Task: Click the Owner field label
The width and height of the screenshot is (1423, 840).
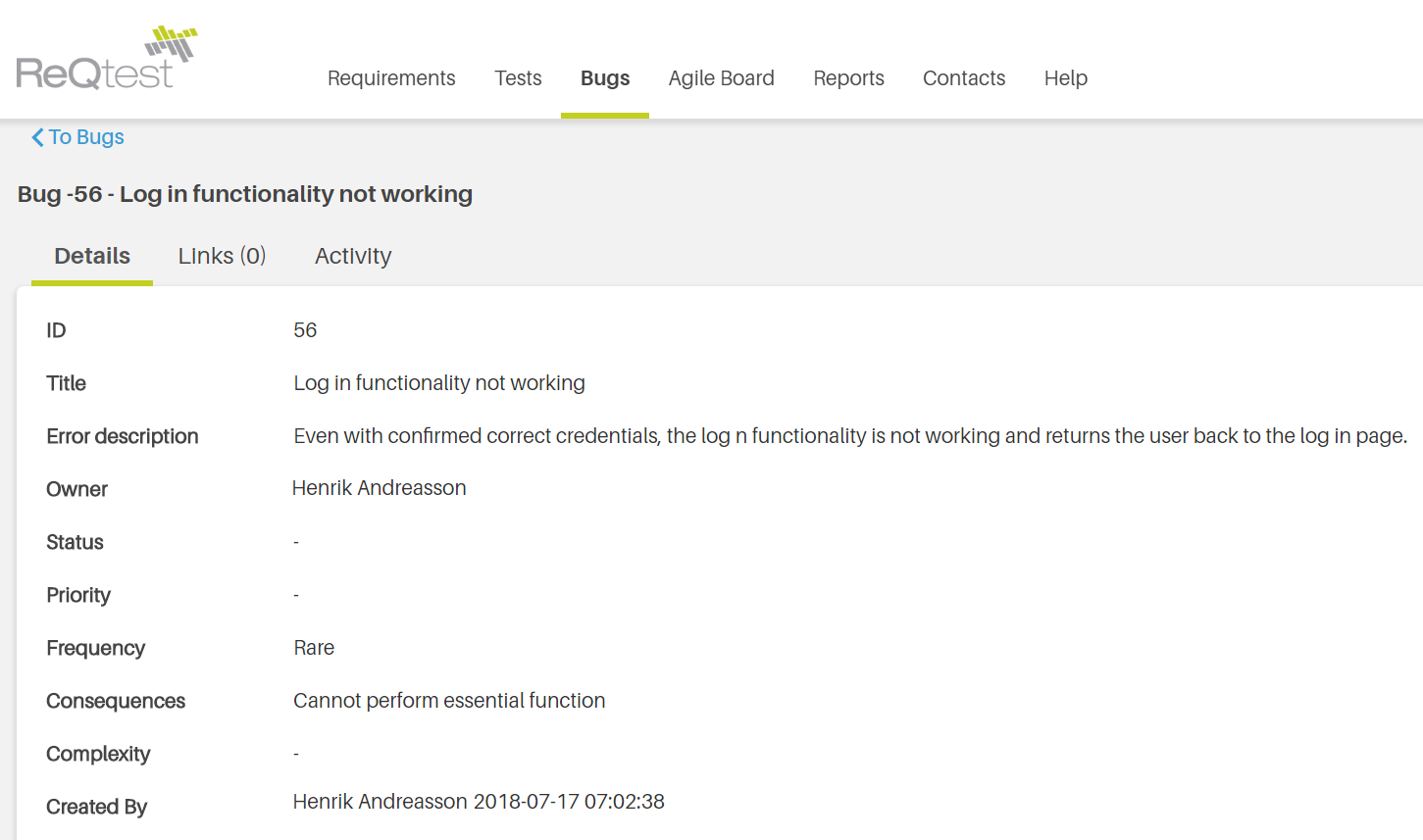Action: coord(76,489)
